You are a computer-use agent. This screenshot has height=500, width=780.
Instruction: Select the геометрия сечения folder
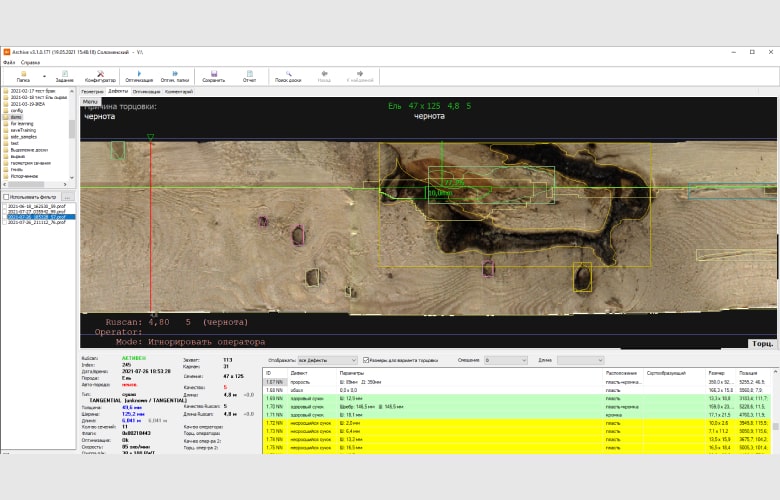click(x=31, y=163)
